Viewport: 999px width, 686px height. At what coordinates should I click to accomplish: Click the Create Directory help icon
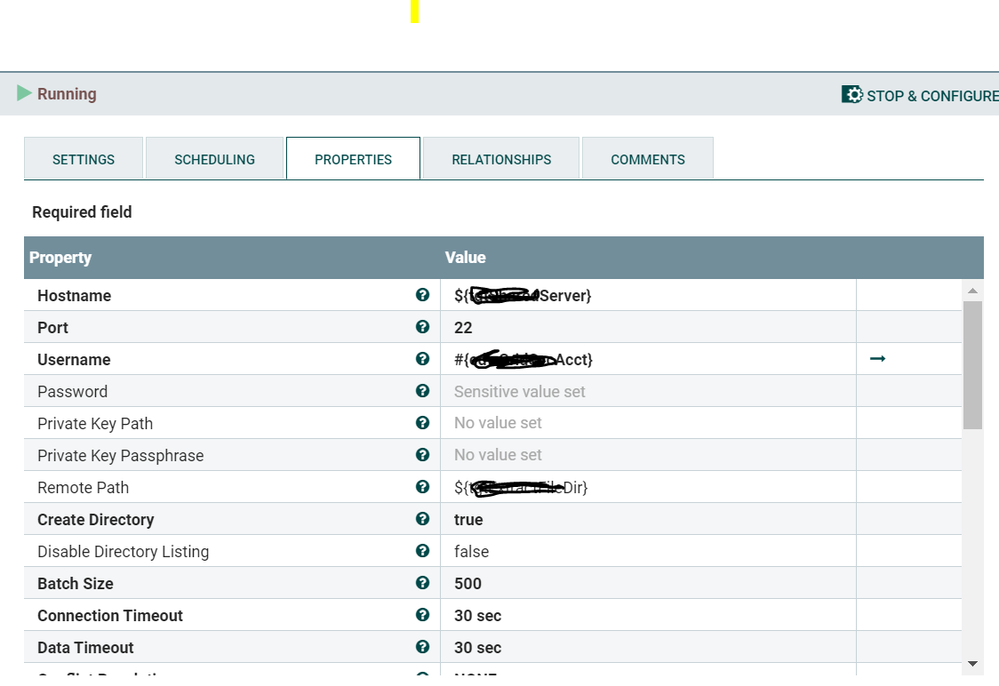click(x=422, y=518)
